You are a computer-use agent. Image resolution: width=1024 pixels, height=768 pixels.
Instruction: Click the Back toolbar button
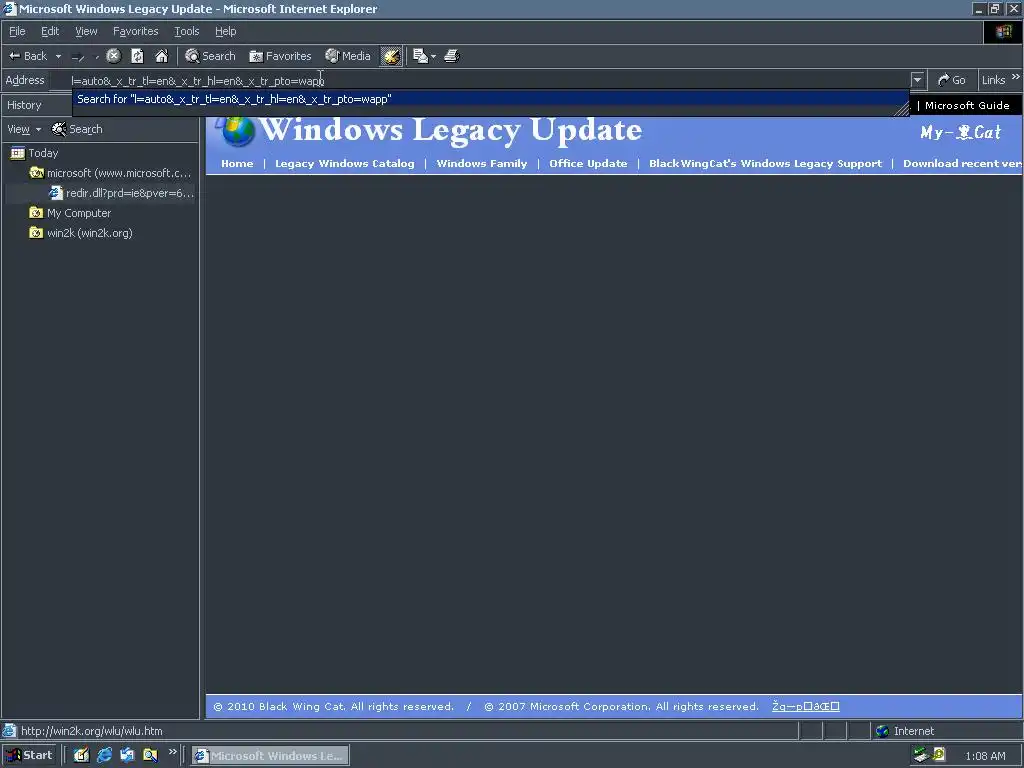click(27, 56)
